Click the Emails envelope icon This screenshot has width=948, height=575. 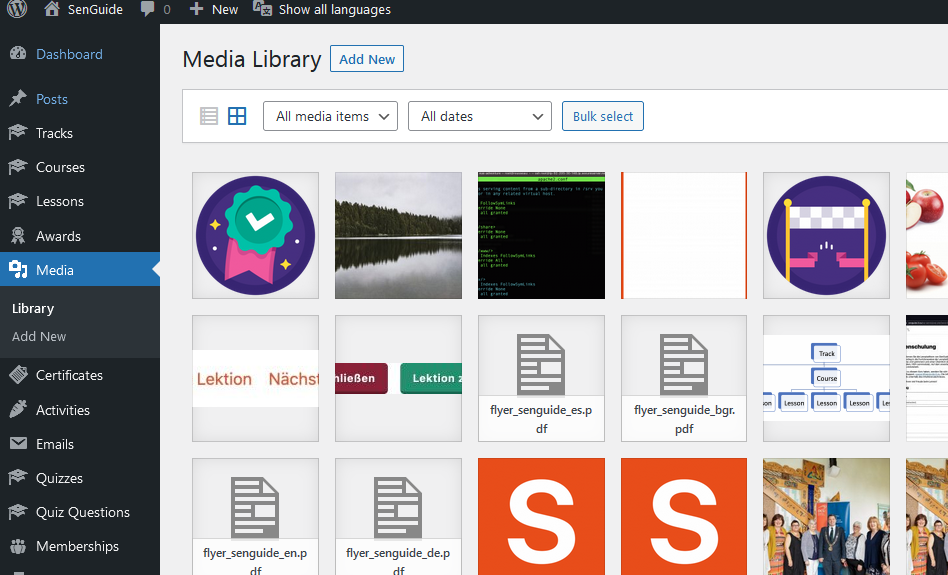18,444
